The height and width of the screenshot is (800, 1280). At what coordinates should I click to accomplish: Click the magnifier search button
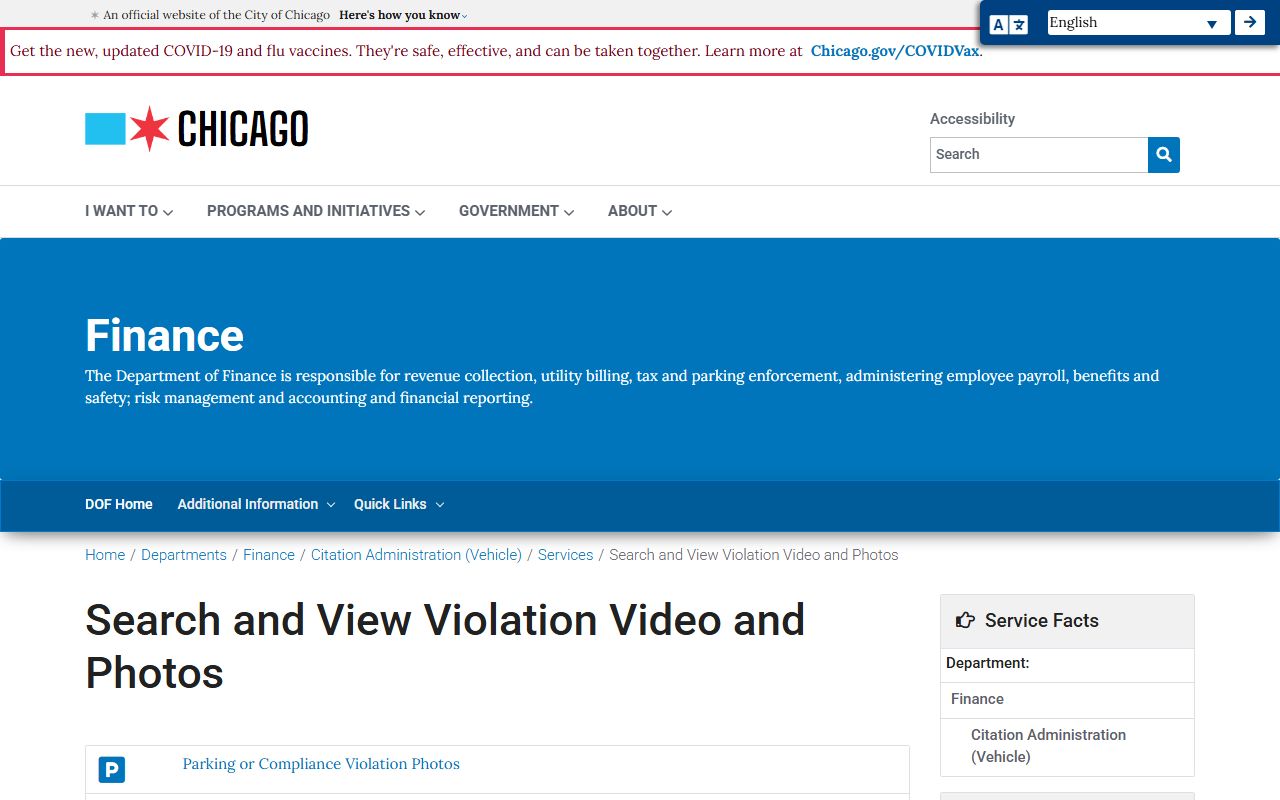[1164, 155]
